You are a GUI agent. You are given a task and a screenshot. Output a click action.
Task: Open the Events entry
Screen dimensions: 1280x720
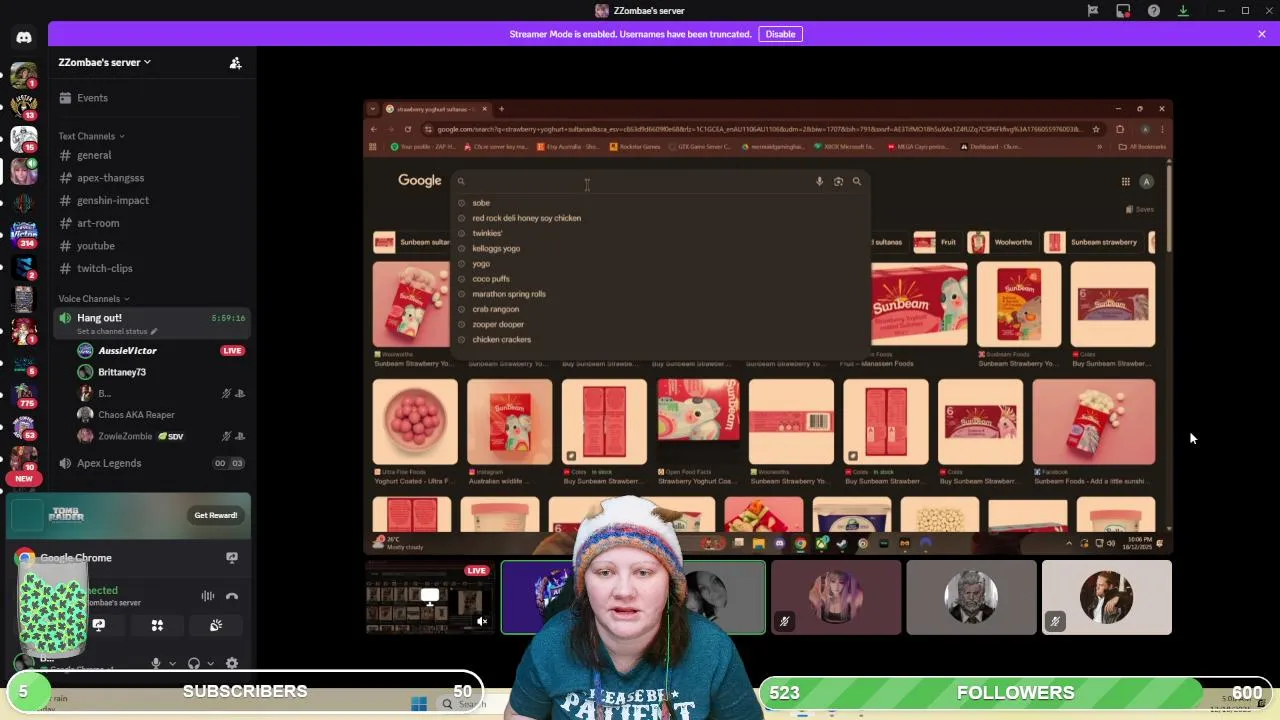click(x=153, y=98)
